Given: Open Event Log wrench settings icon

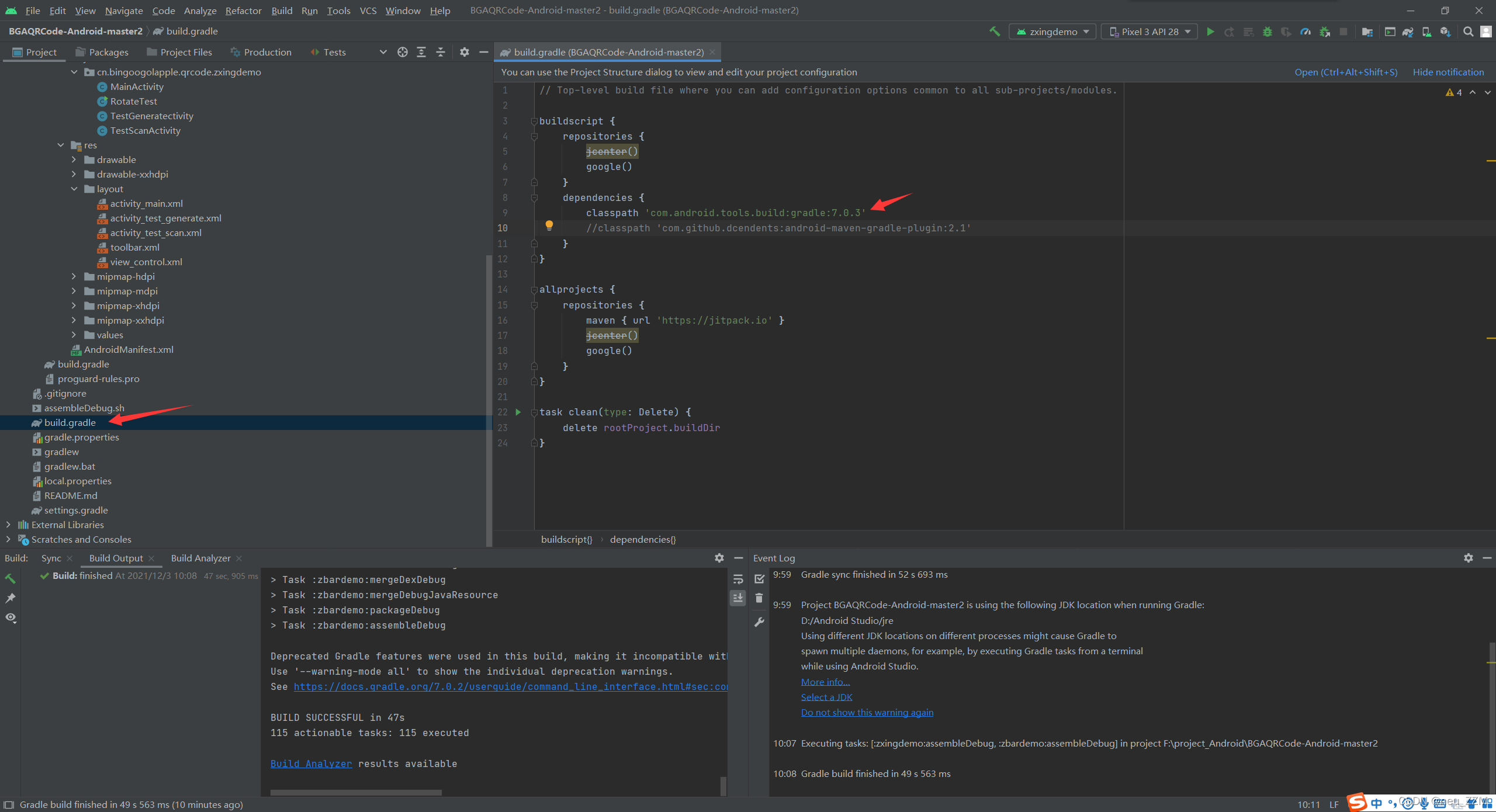Looking at the screenshot, I should 759,622.
